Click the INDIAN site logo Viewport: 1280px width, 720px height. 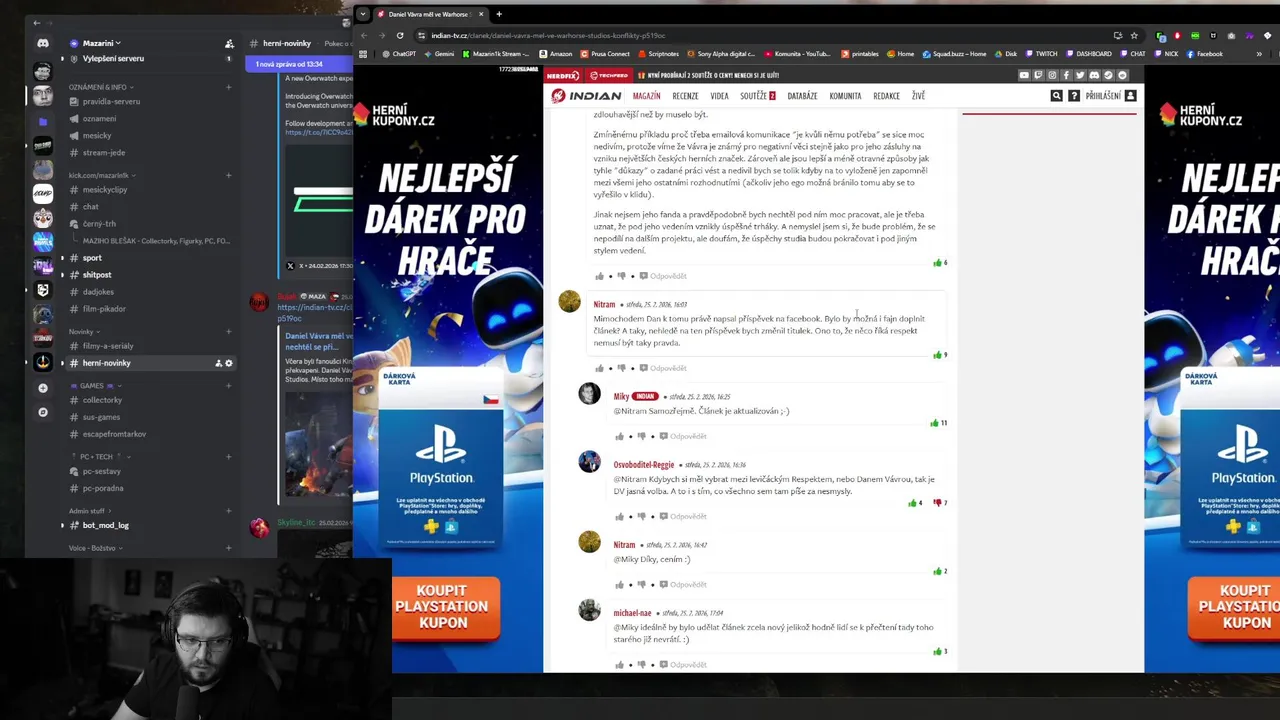click(587, 96)
